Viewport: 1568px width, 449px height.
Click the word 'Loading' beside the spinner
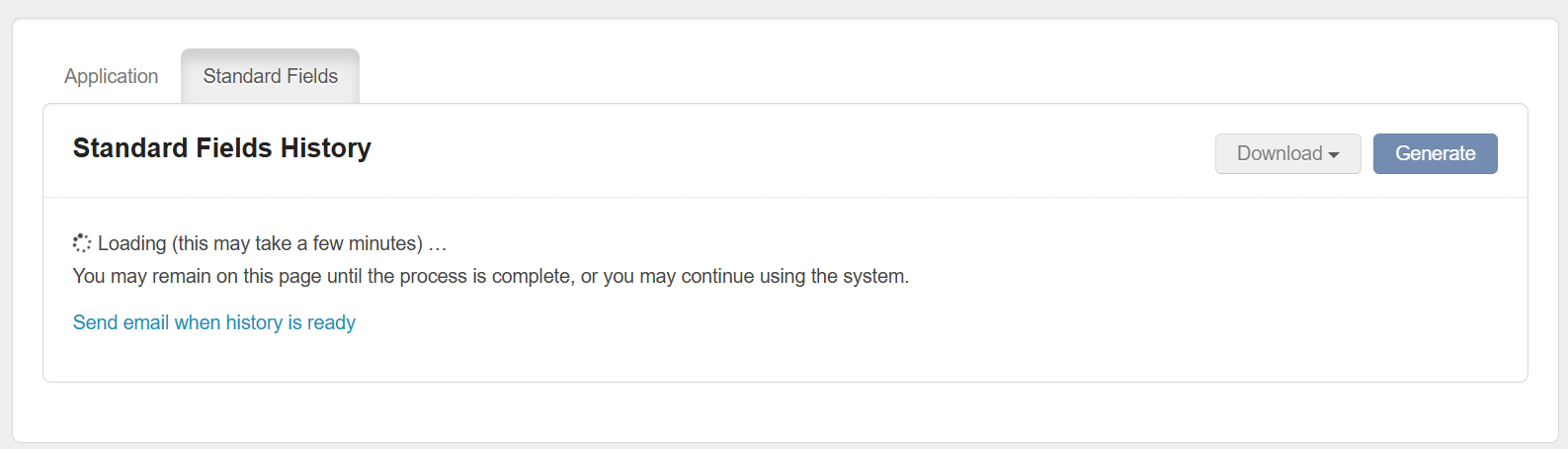131,243
